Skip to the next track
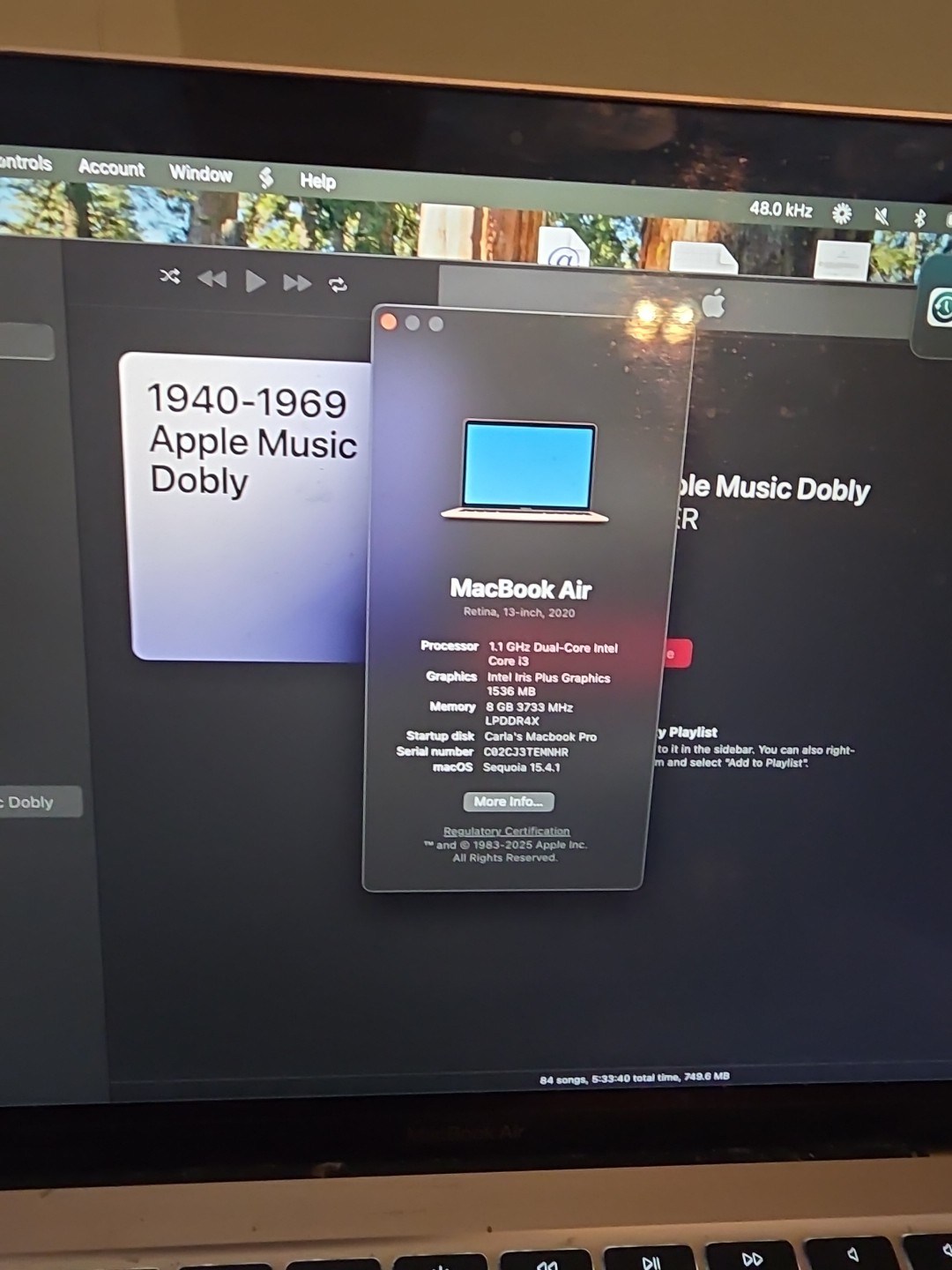The height and width of the screenshot is (1270, 952). coord(297,283)
